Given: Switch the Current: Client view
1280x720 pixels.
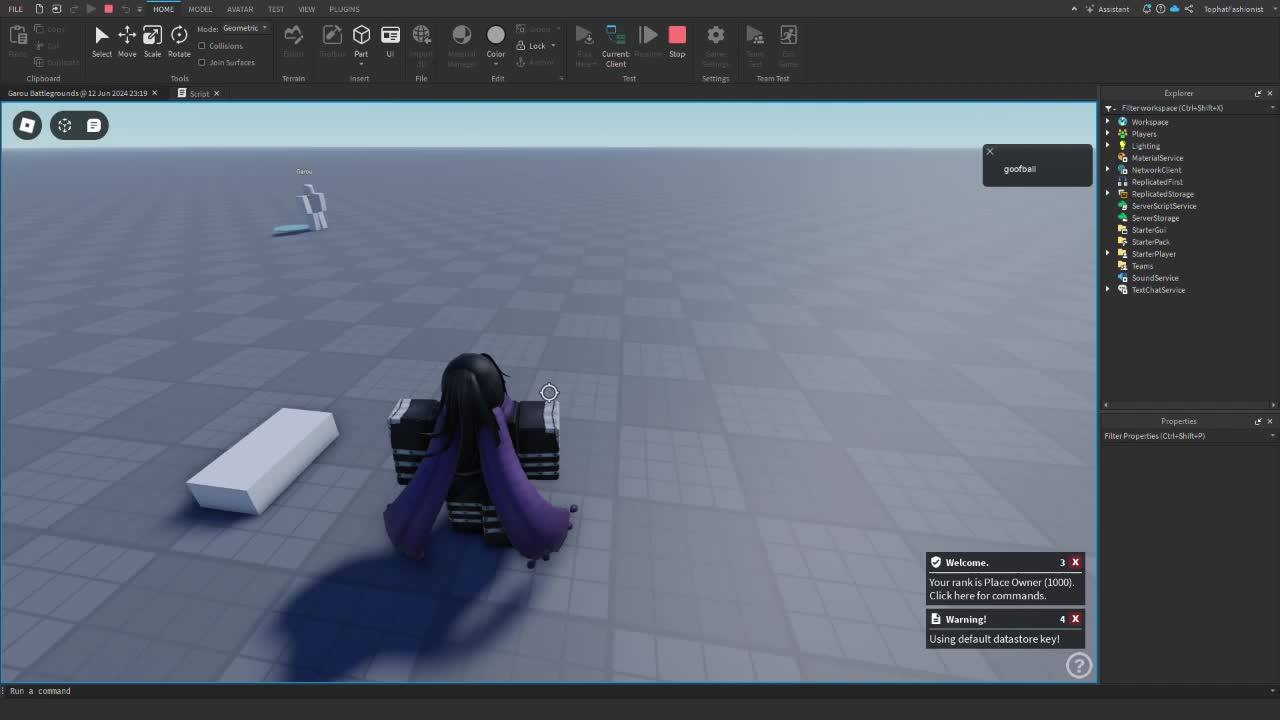Looking at the screenshot, I should coord(616,46).
